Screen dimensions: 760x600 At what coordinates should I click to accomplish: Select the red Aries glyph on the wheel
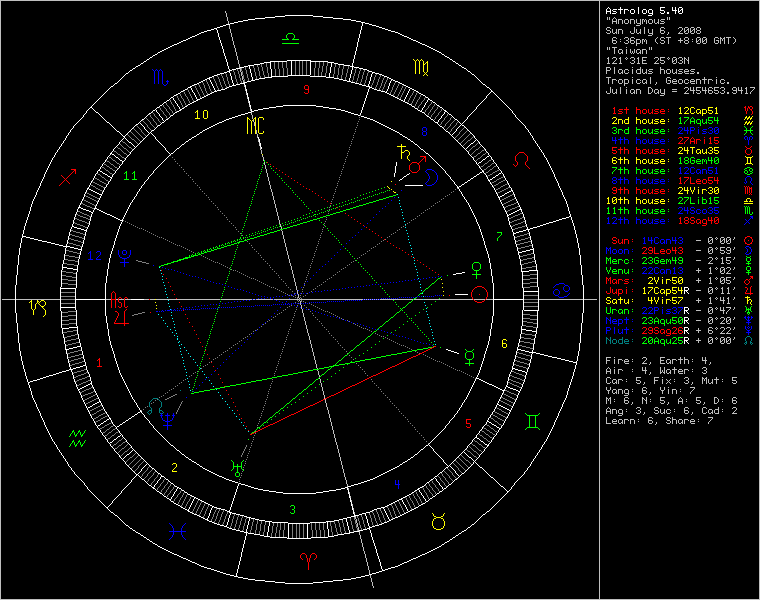[298, 561]
